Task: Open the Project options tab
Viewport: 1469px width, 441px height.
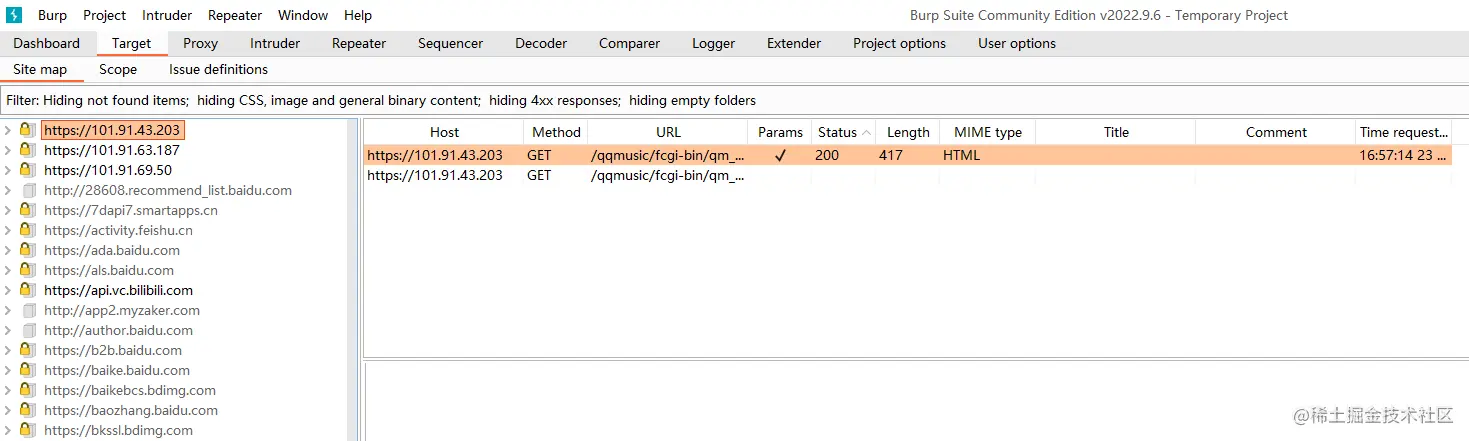Action: point(899,43)
